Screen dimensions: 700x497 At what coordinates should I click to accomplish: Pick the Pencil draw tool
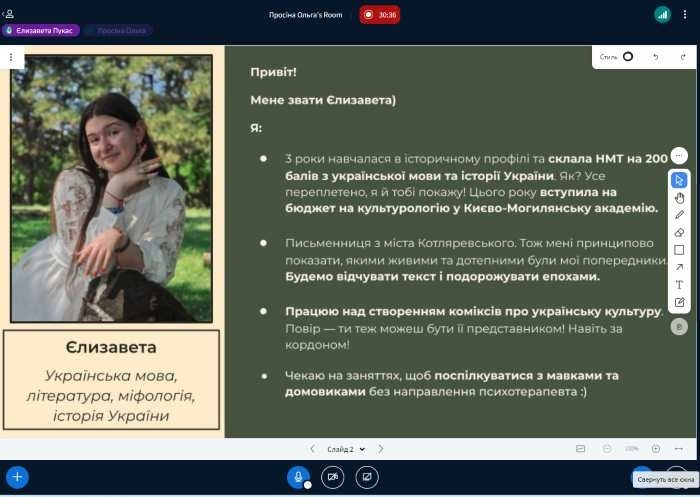(x=679, y=214)
